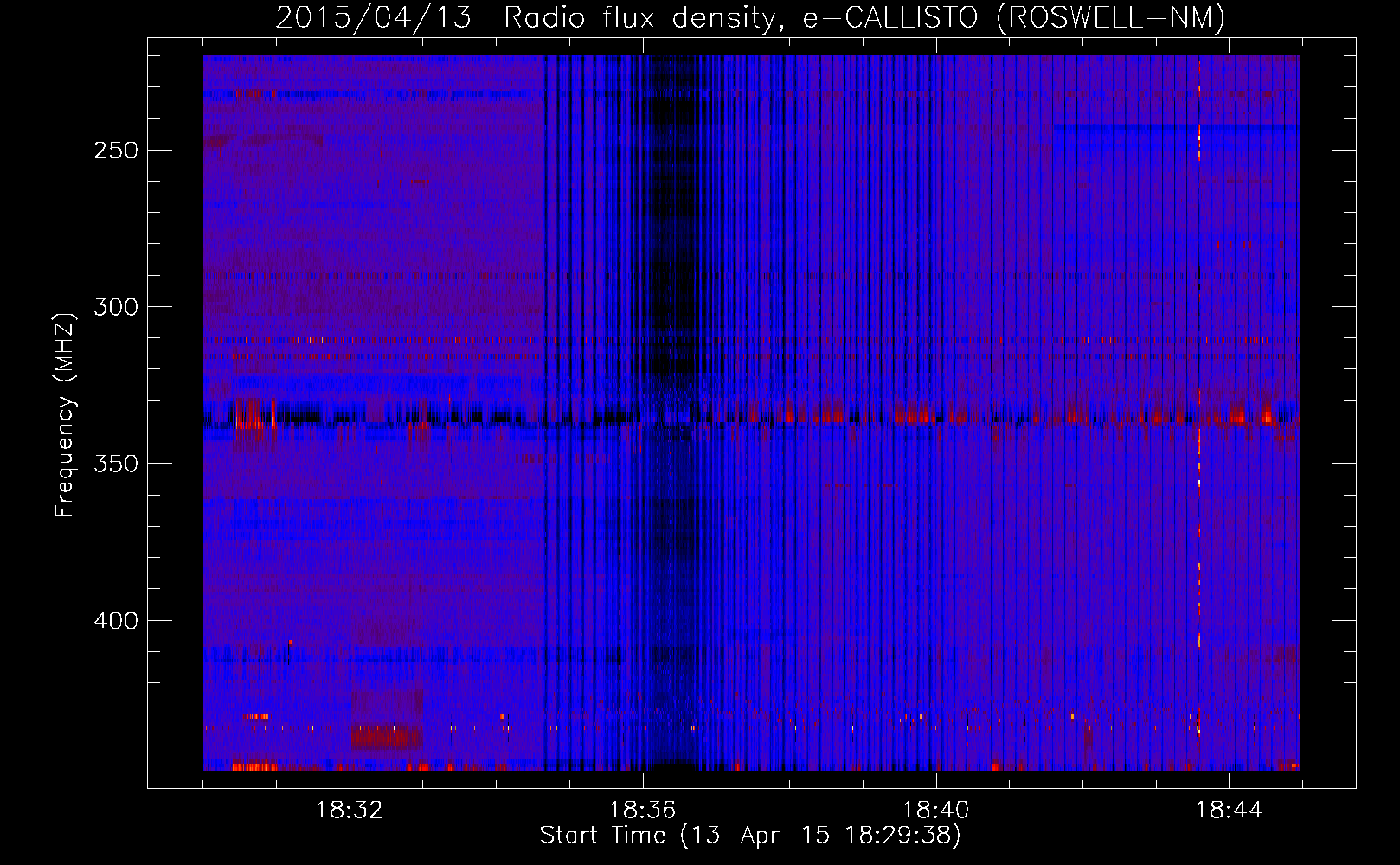Click the 18:36 time tick label

coord(642,810)
